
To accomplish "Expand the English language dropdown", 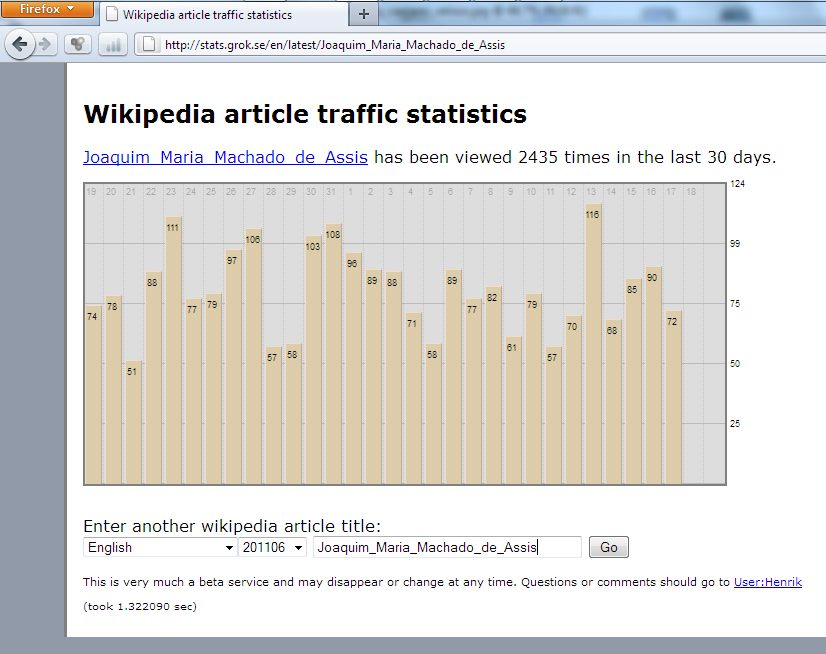I will (160, 547).
